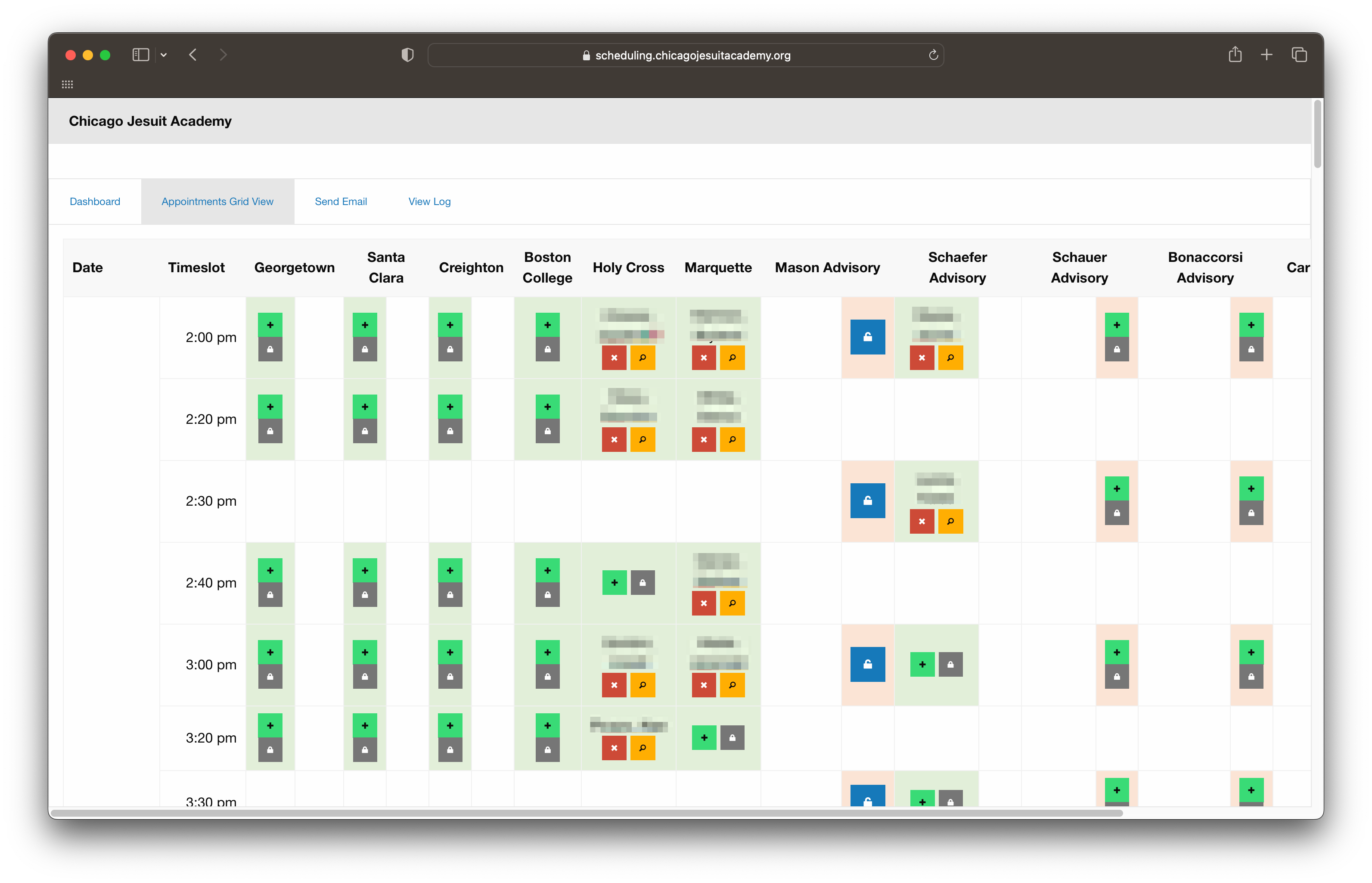The height and width of the screenshot is (883, 1372).
Task: Add Marquette appointment at 3:20 pm
Action: 704,738
